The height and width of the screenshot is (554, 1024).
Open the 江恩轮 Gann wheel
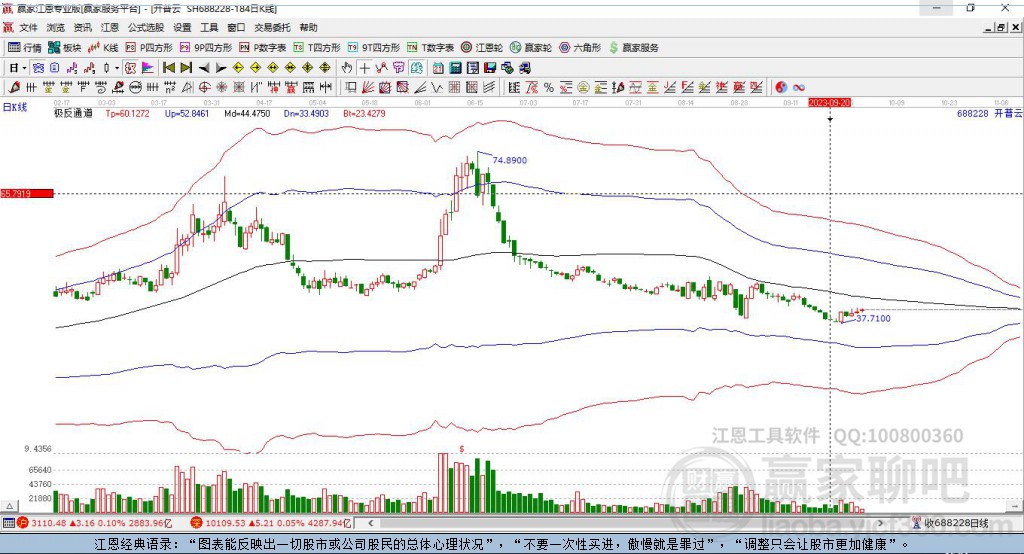point(482,48)
